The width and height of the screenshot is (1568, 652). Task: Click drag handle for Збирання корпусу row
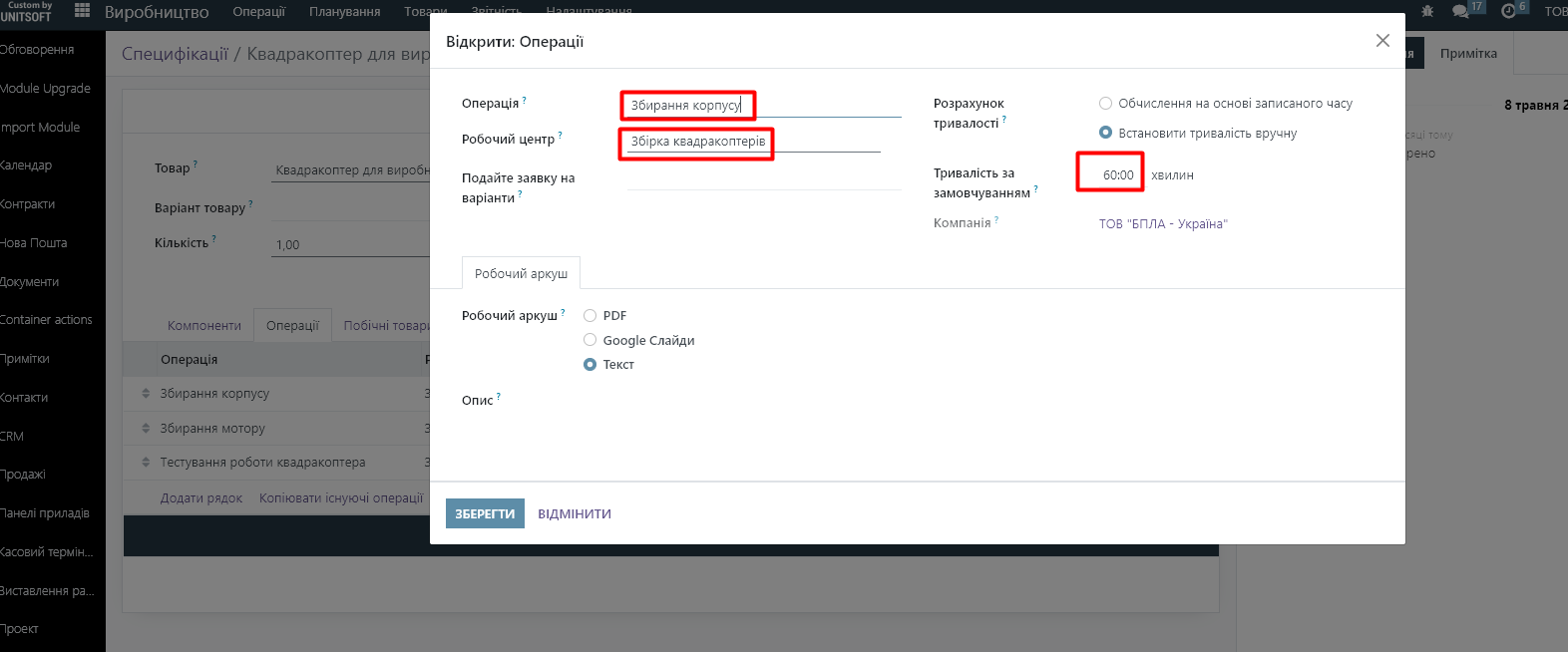(146, 394)
